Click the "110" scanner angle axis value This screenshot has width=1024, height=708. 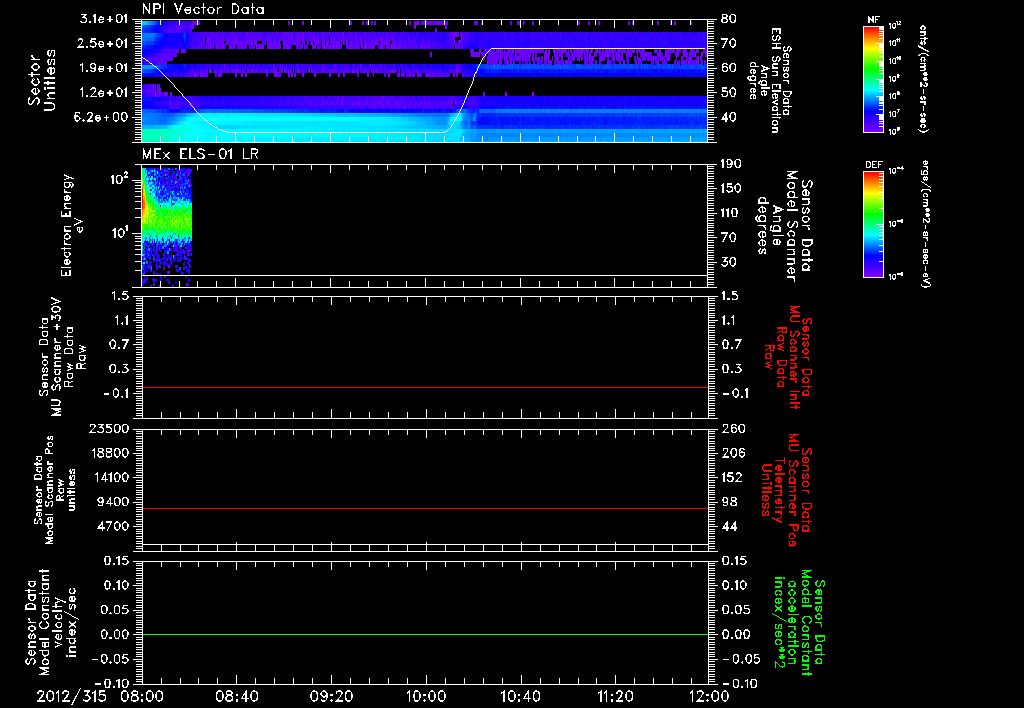pyautogui.click(x=731, y=213)
